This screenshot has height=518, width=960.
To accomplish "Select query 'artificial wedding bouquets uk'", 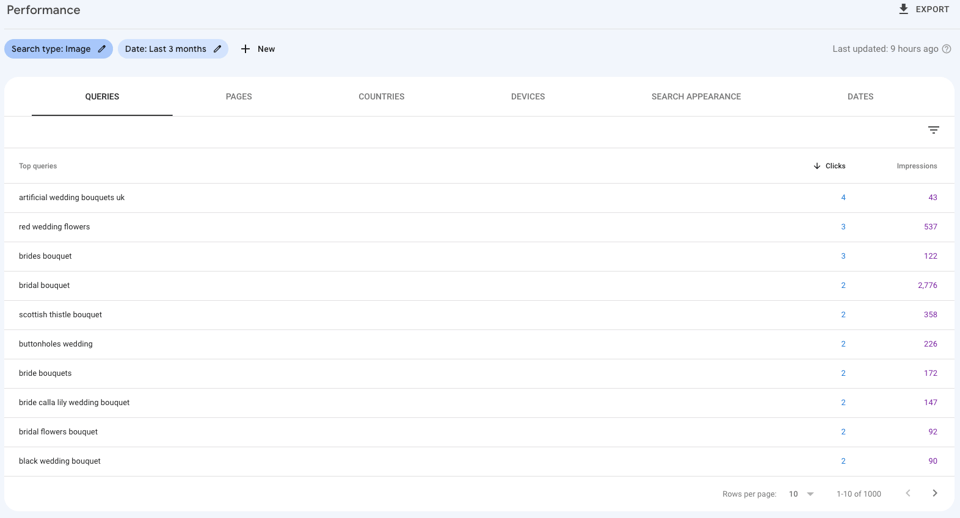I will pyautogui.click(x=72, y=198).
